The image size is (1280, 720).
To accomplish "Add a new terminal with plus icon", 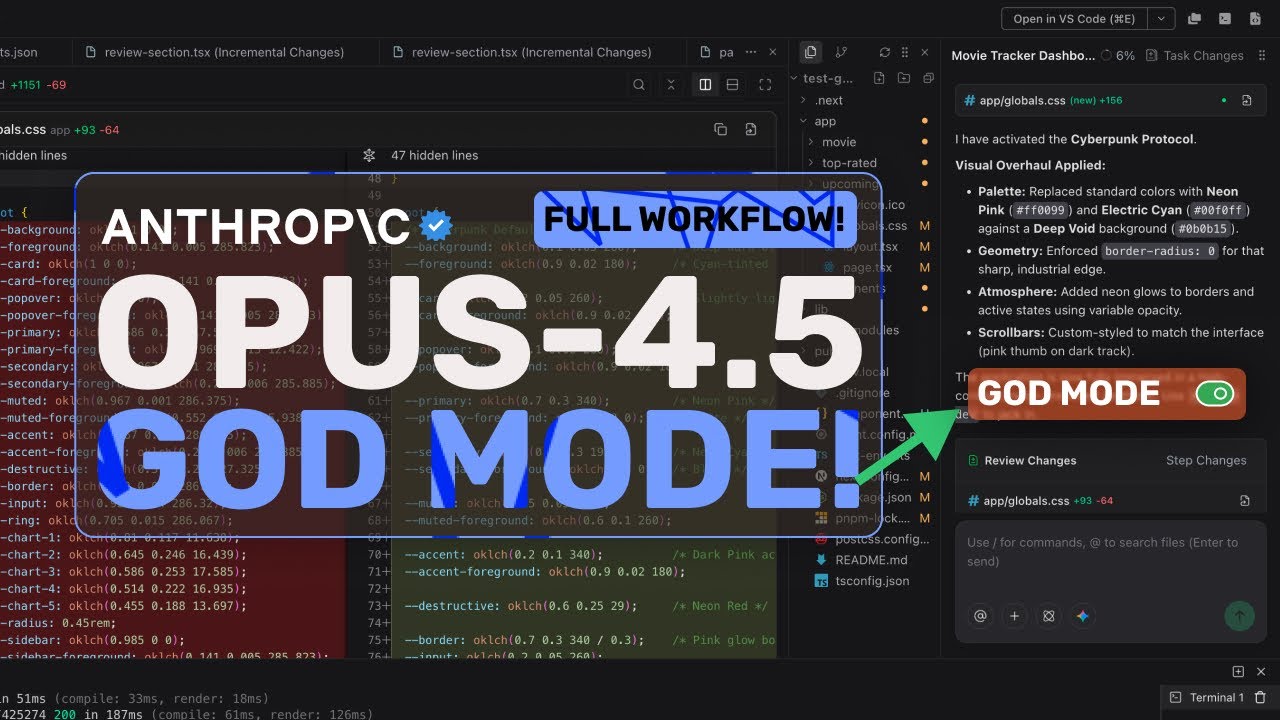I will pyautogui.click(x=1238, y=672).
